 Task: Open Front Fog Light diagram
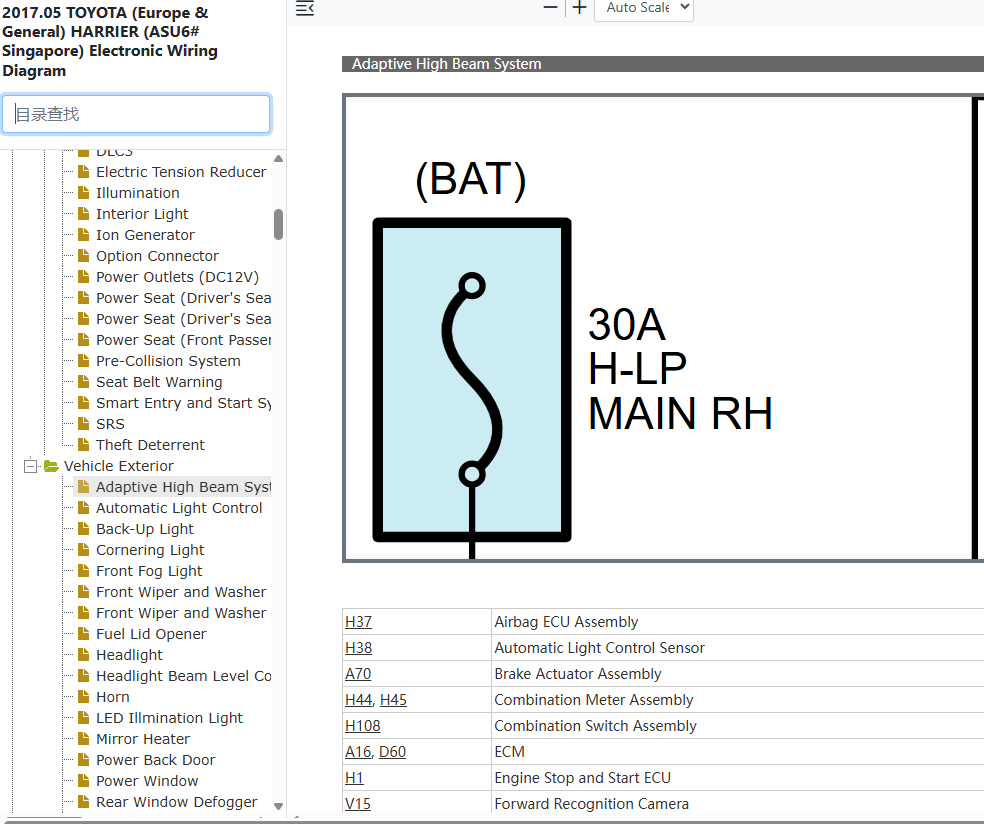click(149, 571)
